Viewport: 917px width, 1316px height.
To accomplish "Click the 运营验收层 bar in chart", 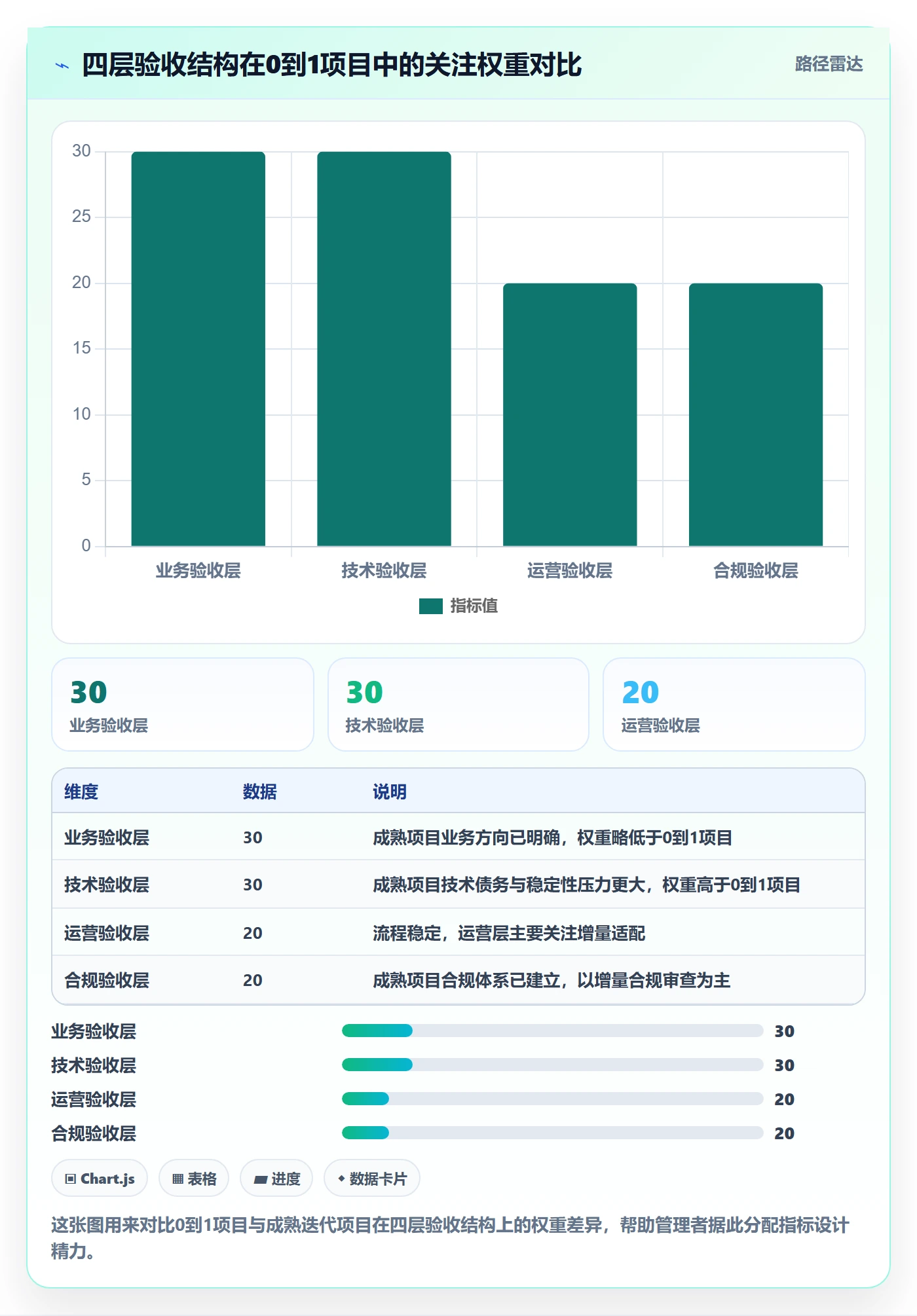I will (x=570, y=414).
